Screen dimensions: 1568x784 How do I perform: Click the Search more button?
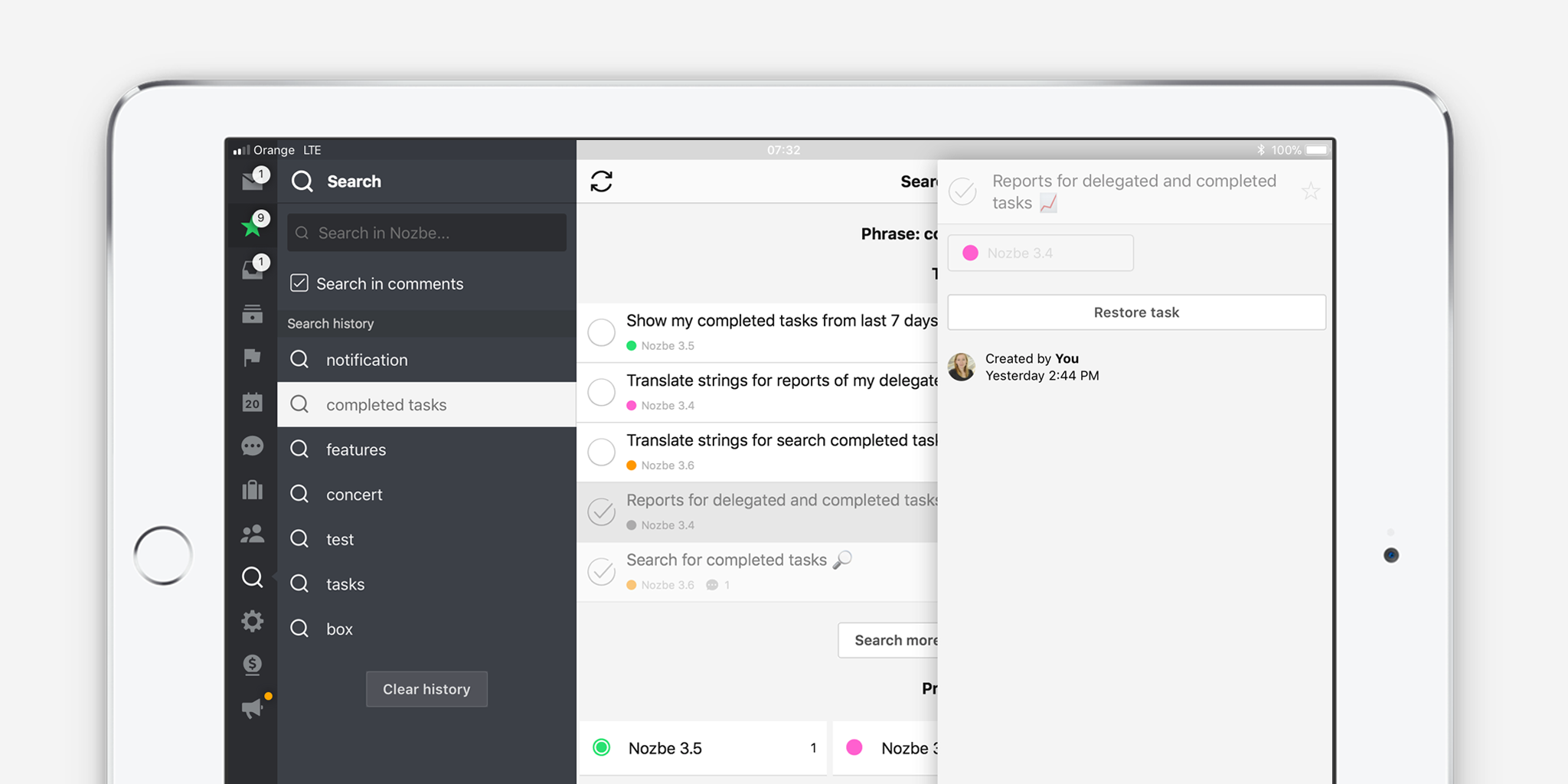[888, 640]
